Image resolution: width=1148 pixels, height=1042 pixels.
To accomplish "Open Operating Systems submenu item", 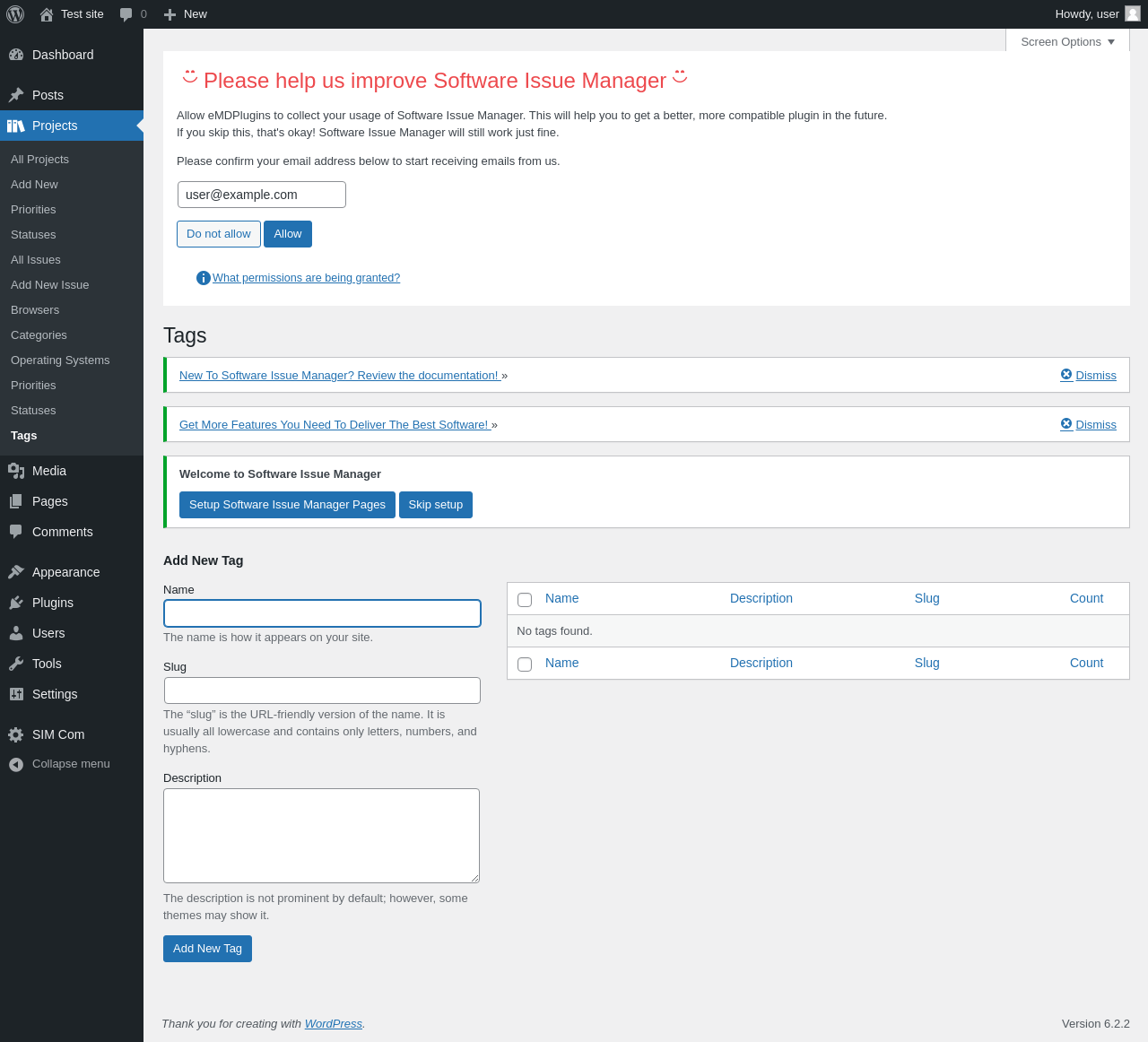I will click(x=60, y=360).
